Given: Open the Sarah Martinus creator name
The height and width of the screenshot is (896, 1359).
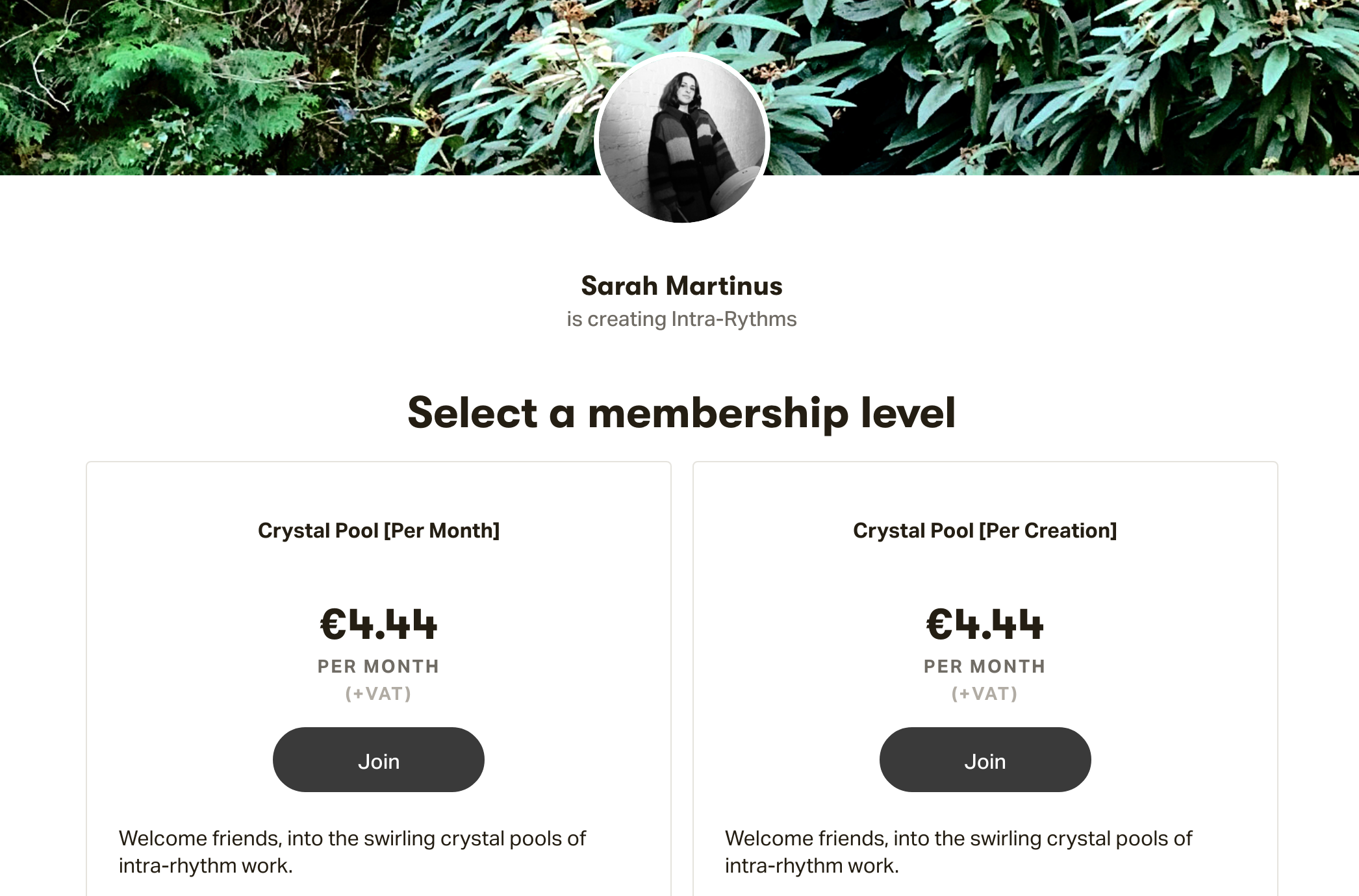Looking at the screenshot, I should [x=681, y=286].
